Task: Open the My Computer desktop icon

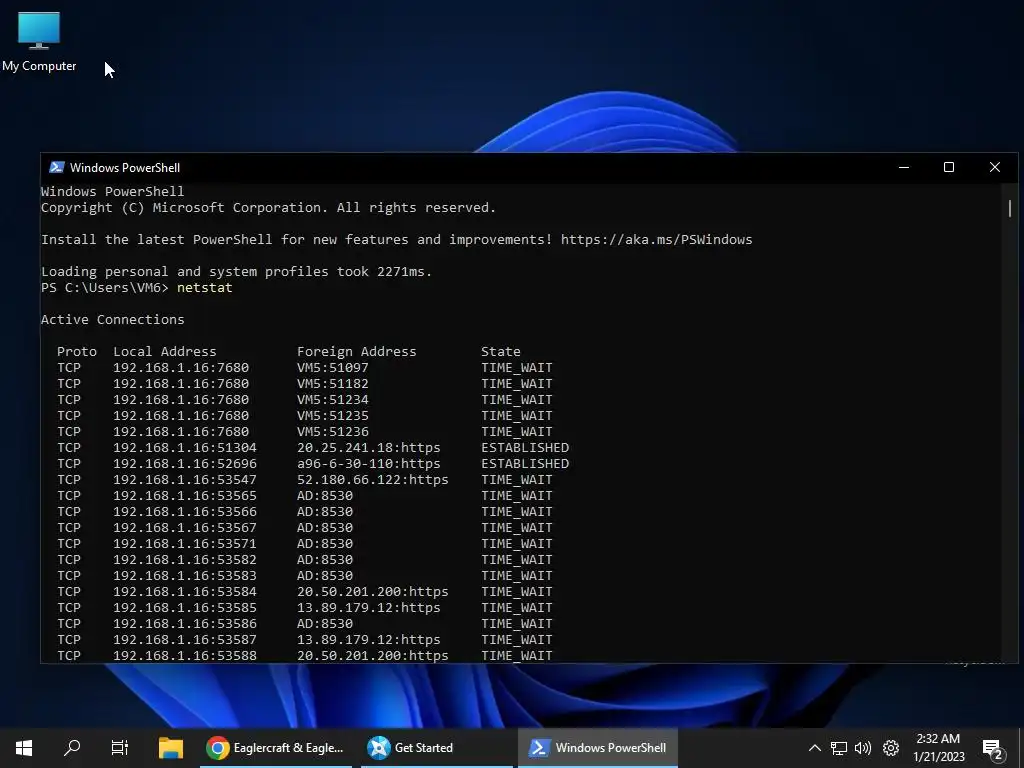Action: pos(39,42)
